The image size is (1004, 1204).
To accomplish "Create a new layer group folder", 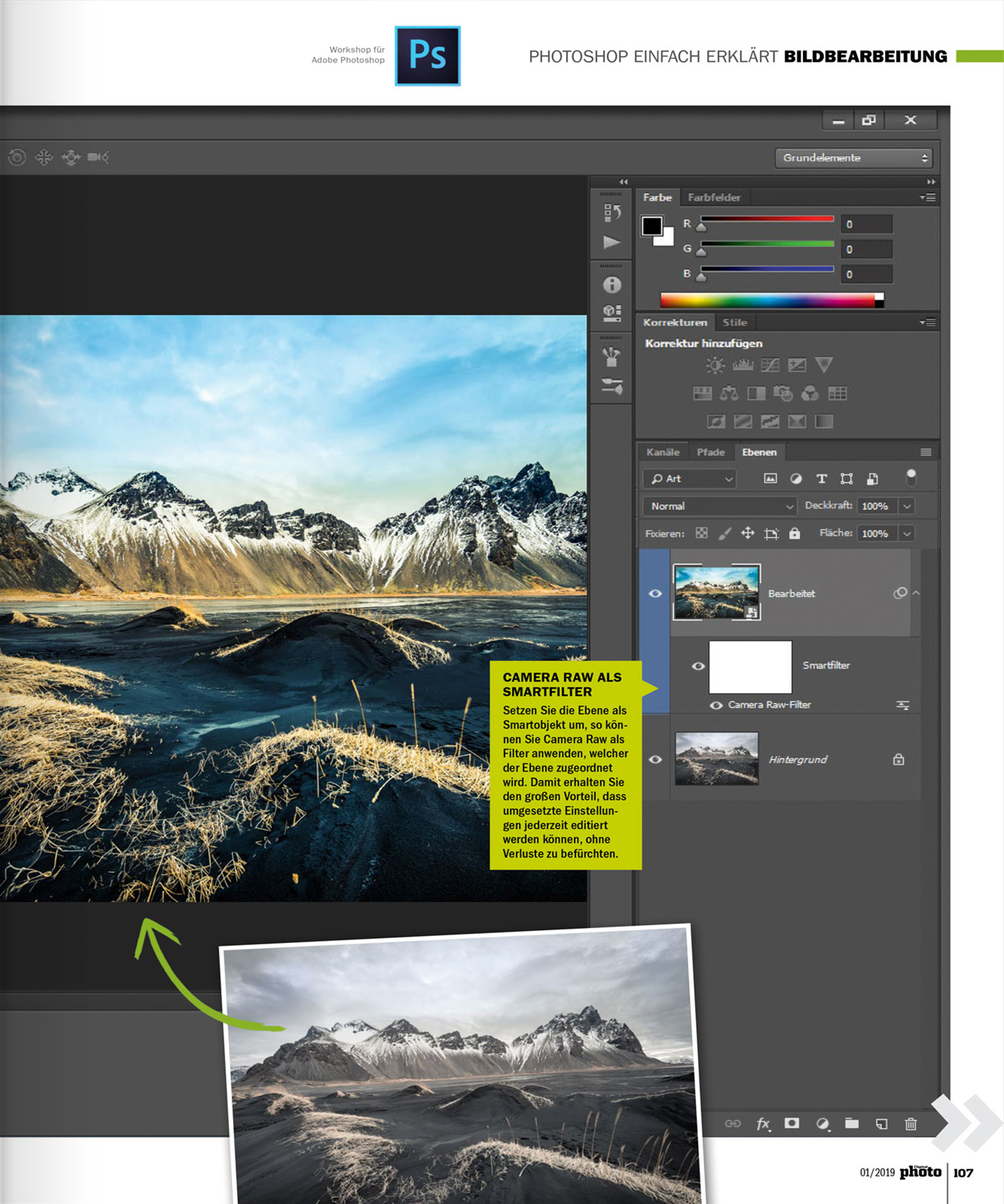I will coord(851,1124).
